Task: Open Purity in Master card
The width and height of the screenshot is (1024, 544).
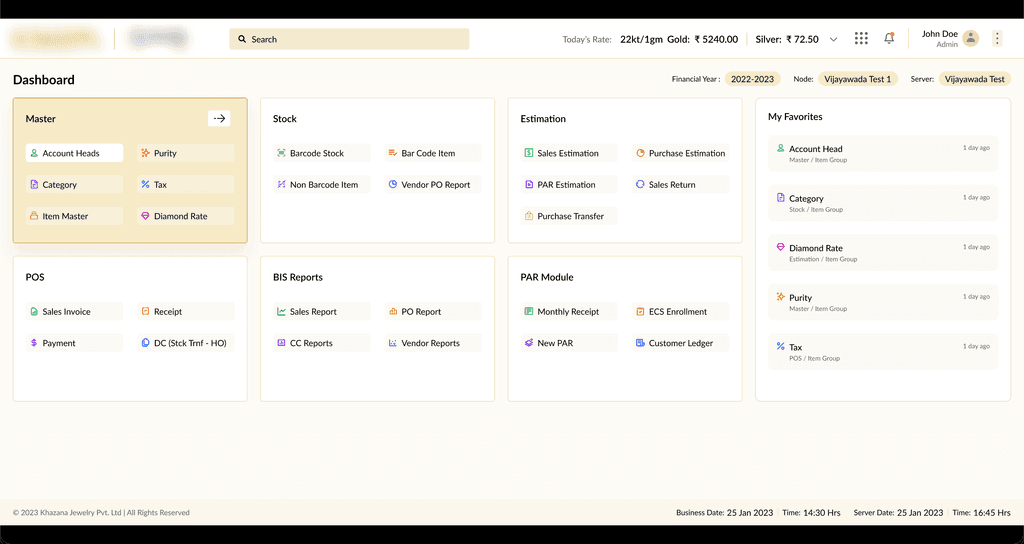Action: point(185,153)
